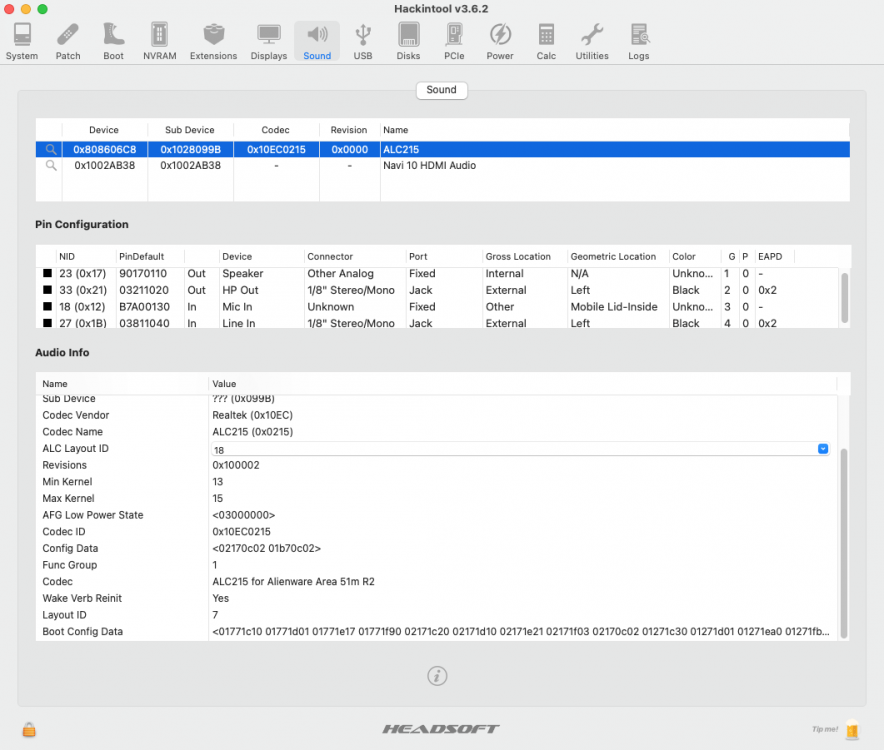Click the Tip me beer icon
The width and height of the screenshot is (884, 750).
[x=852, y=730]
